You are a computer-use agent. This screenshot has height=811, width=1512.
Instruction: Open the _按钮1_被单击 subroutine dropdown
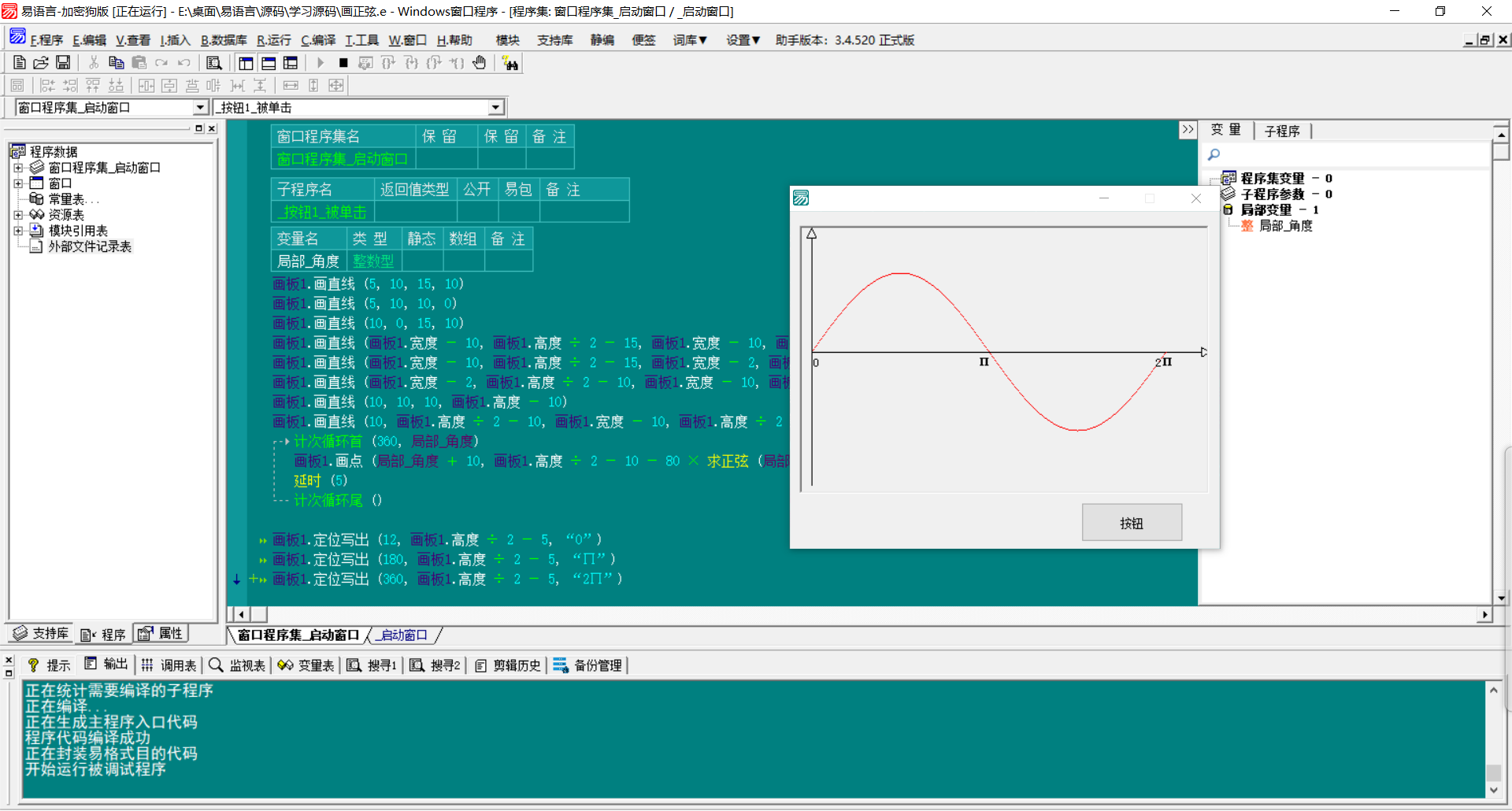tap(495, 107)
